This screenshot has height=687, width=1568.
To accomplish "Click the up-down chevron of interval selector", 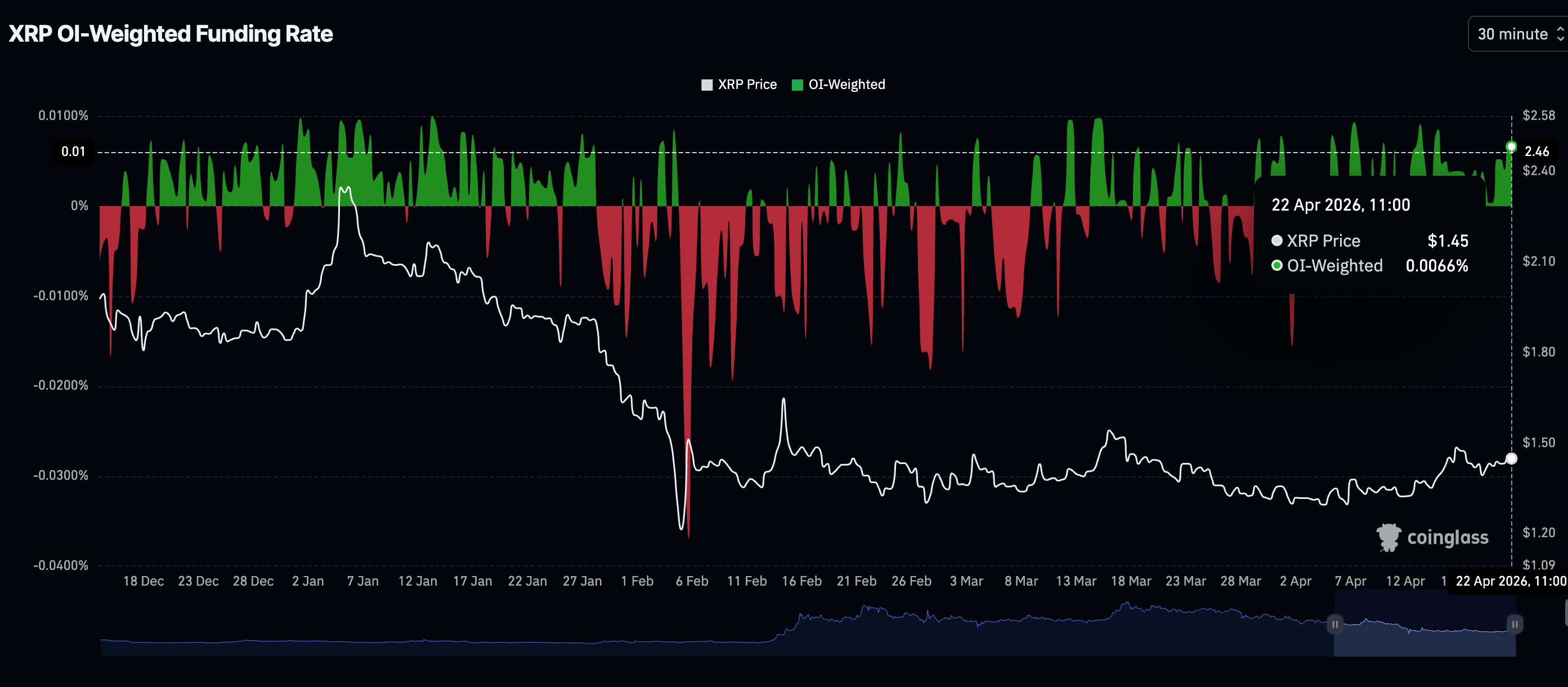I will coord(1561,34).
